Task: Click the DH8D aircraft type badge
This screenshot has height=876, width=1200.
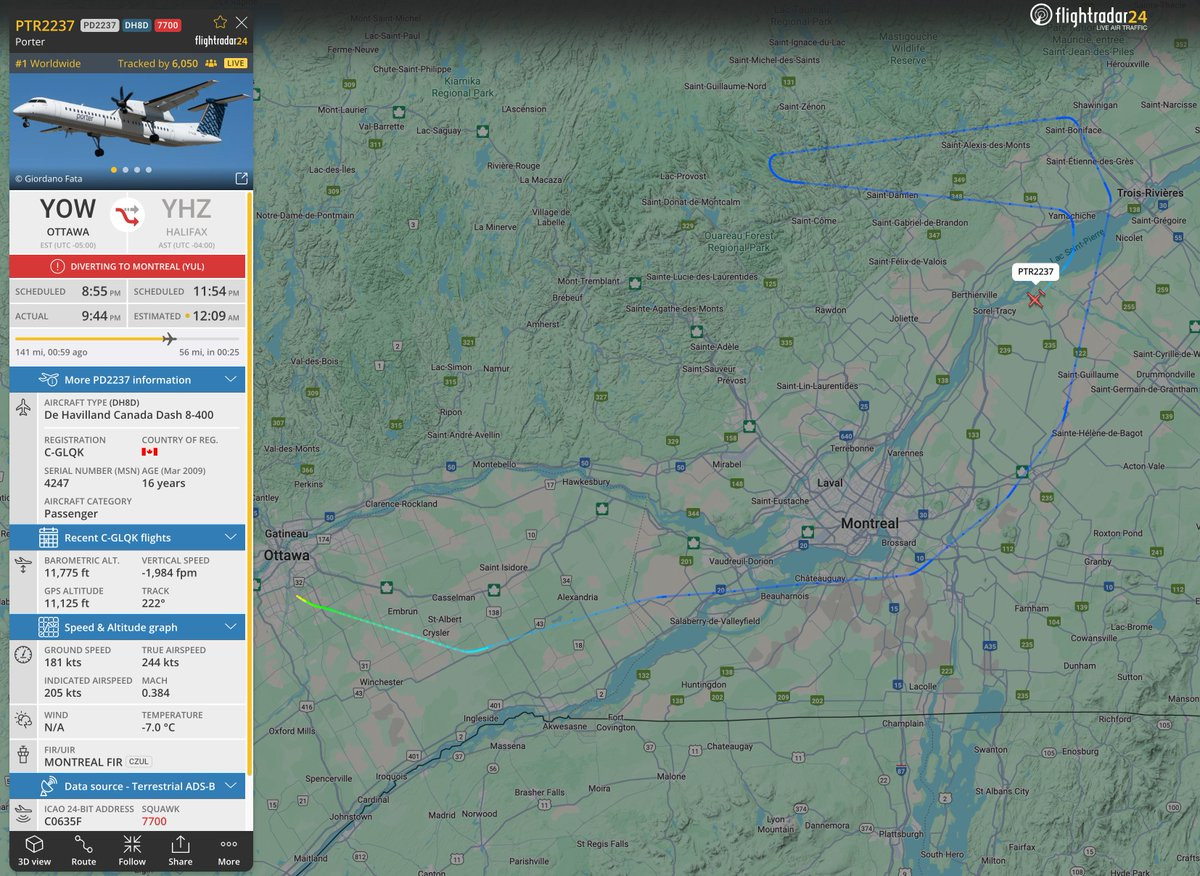Action: coord(136,25)
